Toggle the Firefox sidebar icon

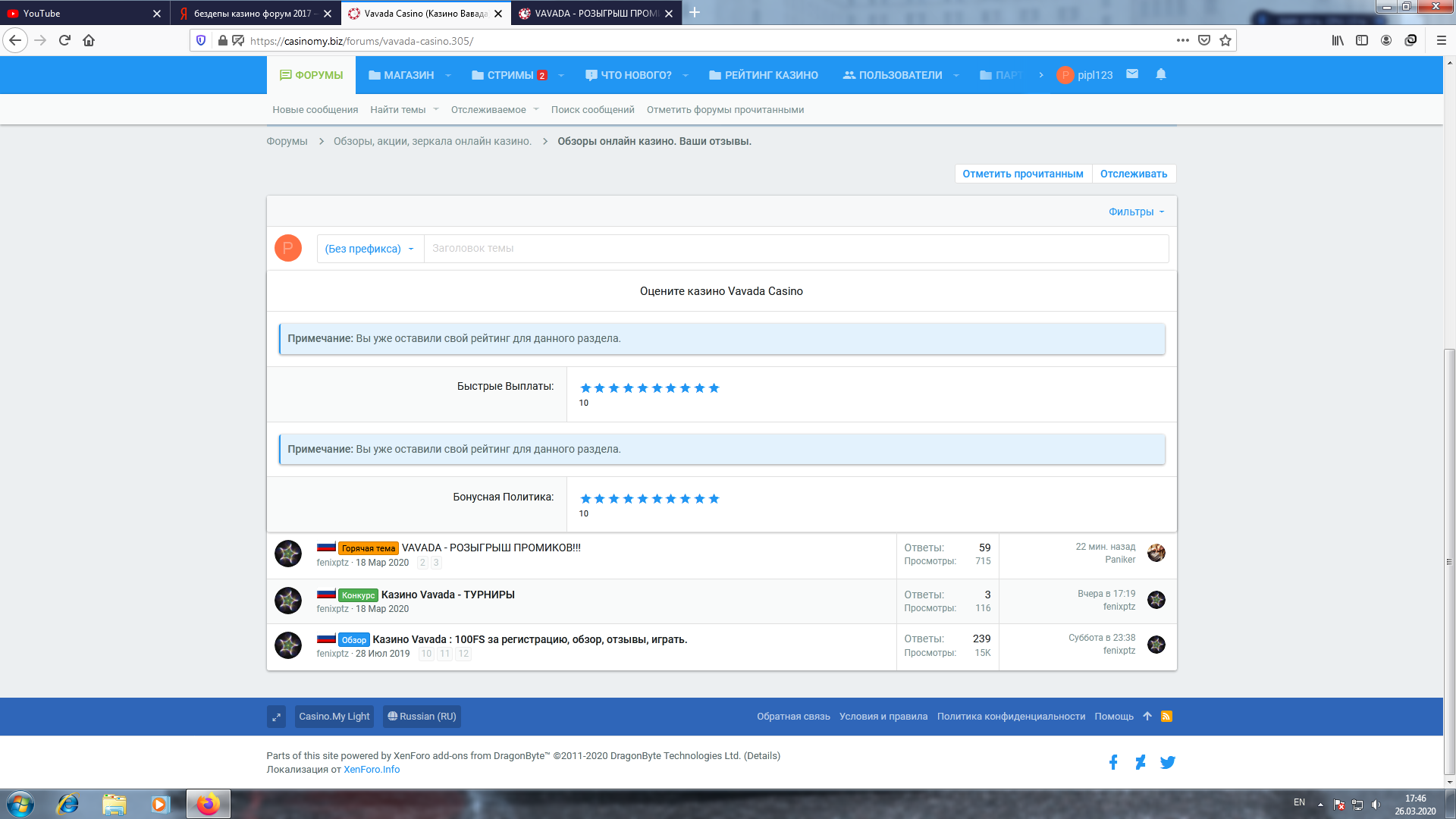(1362, 40)
